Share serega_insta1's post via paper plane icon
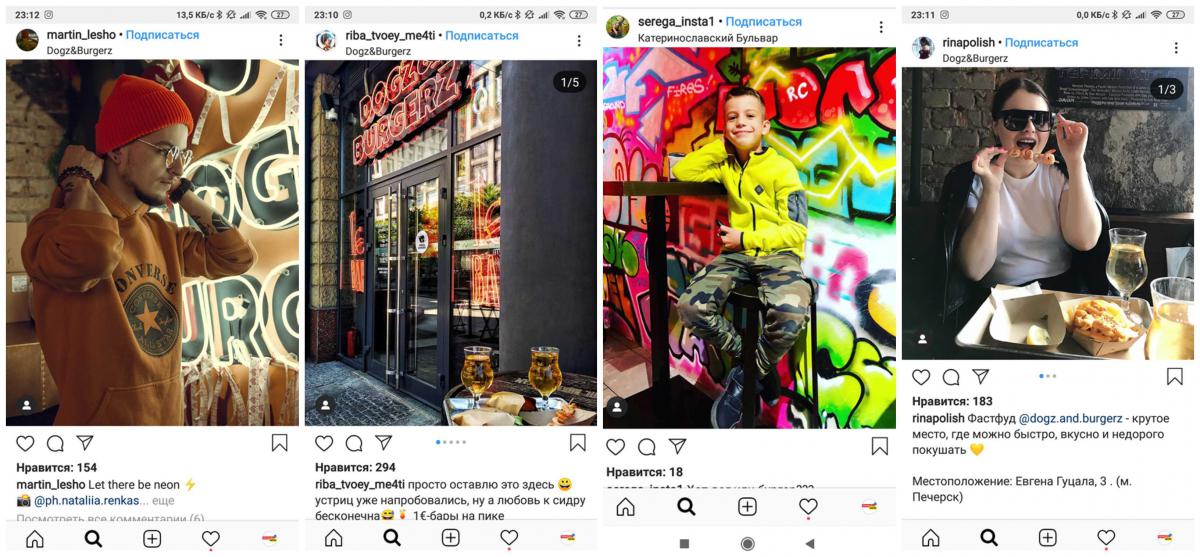This screenshot has width=1200, height=557. [x=677, y=447]
